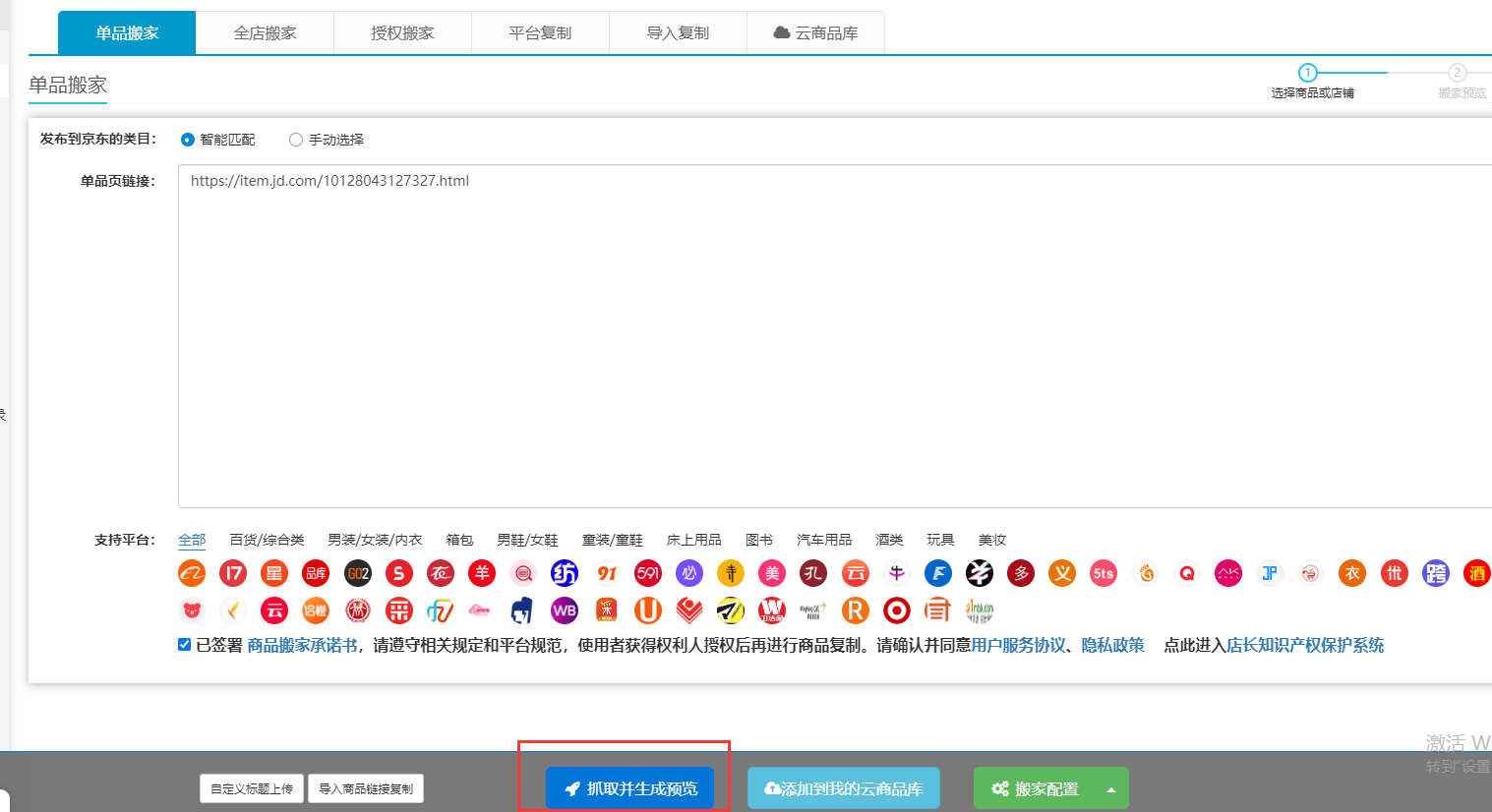Screen dimensions: 1492x812
Task: Click 添加到我的云商品库 button
Action: 843,788
